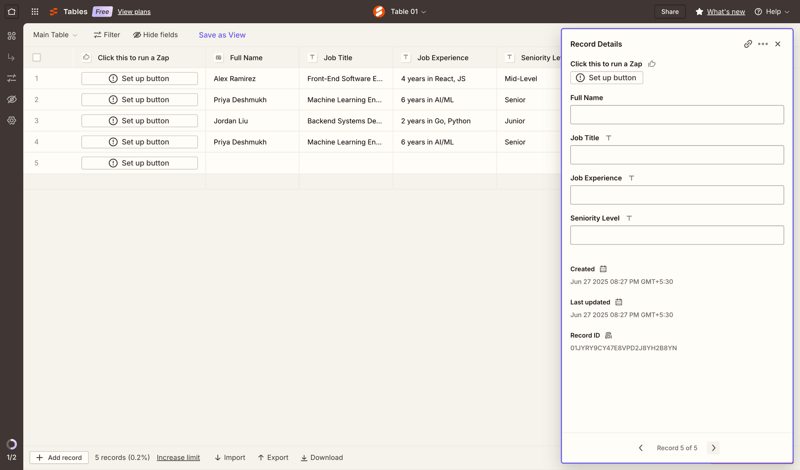Click the What's new star icon
The image size is (800, 470).
(x=699, y=11)
